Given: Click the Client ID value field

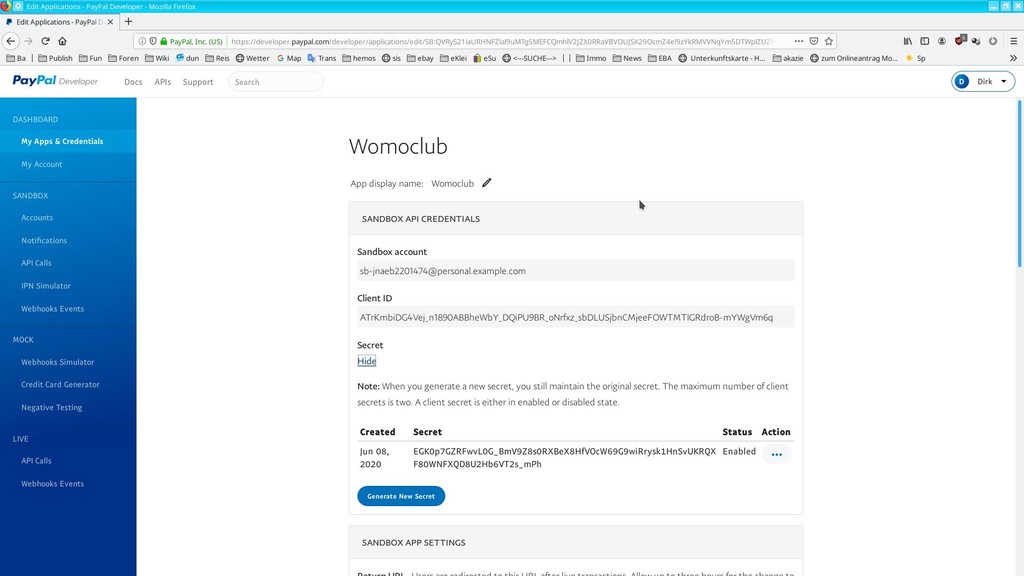Looking at the screenshot, I should click(575, 317).
